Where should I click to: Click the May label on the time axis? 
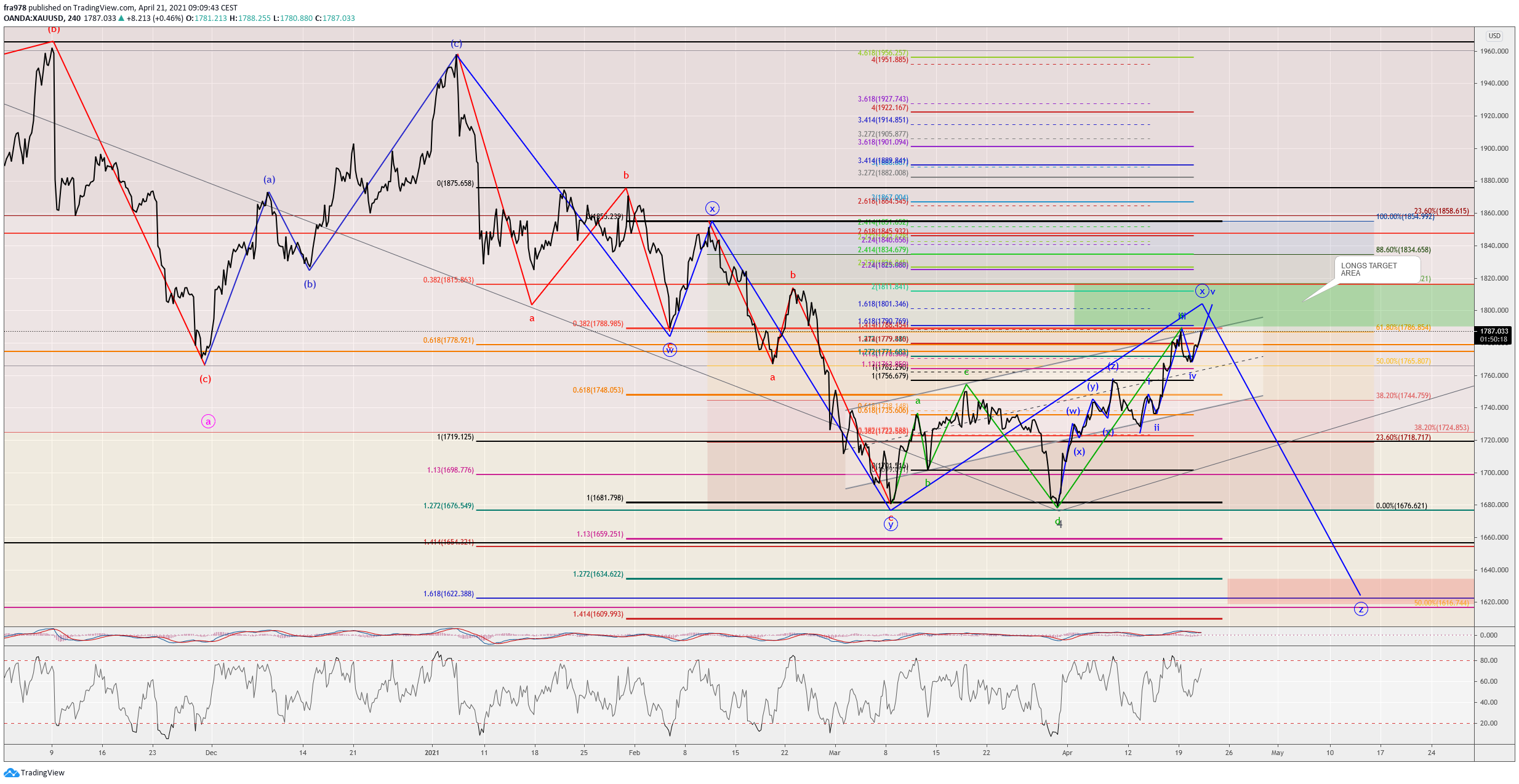click(1278, 753)
